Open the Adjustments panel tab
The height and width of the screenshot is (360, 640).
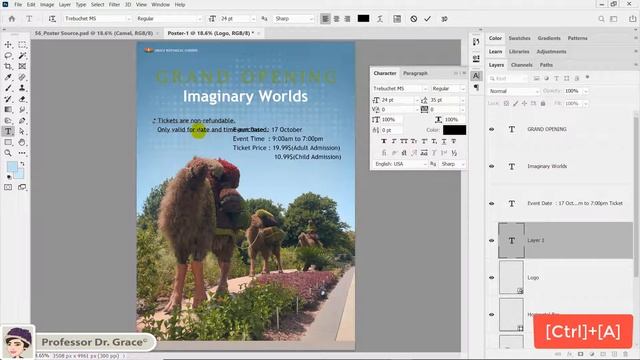(551, 51)
